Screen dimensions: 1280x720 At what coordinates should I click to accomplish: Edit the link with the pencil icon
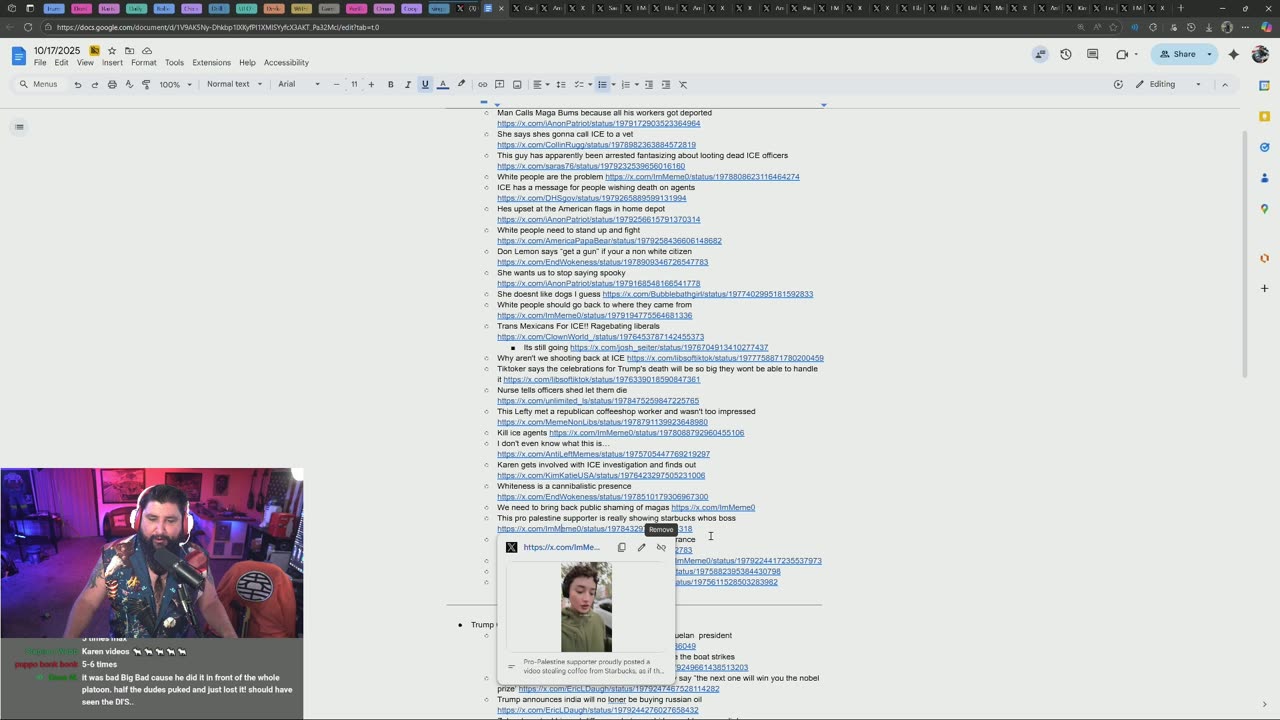[x=641, y=547]
